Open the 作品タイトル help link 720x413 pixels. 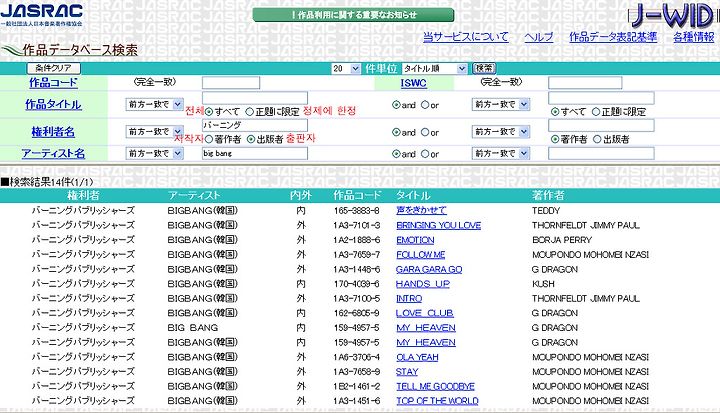coord(53,105)
